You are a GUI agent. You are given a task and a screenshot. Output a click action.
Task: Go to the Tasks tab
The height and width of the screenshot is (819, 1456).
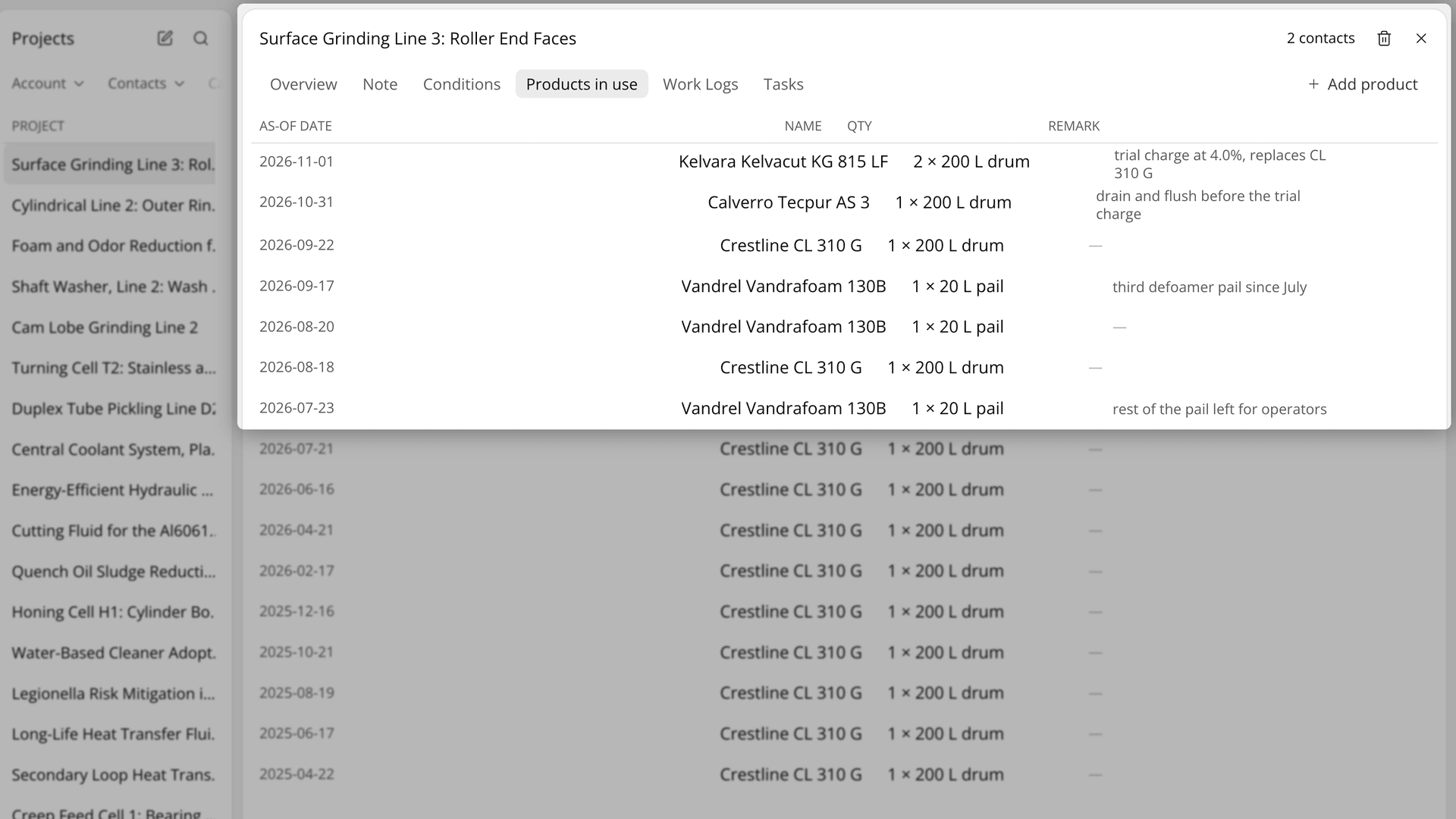click(x=783, y=84)
